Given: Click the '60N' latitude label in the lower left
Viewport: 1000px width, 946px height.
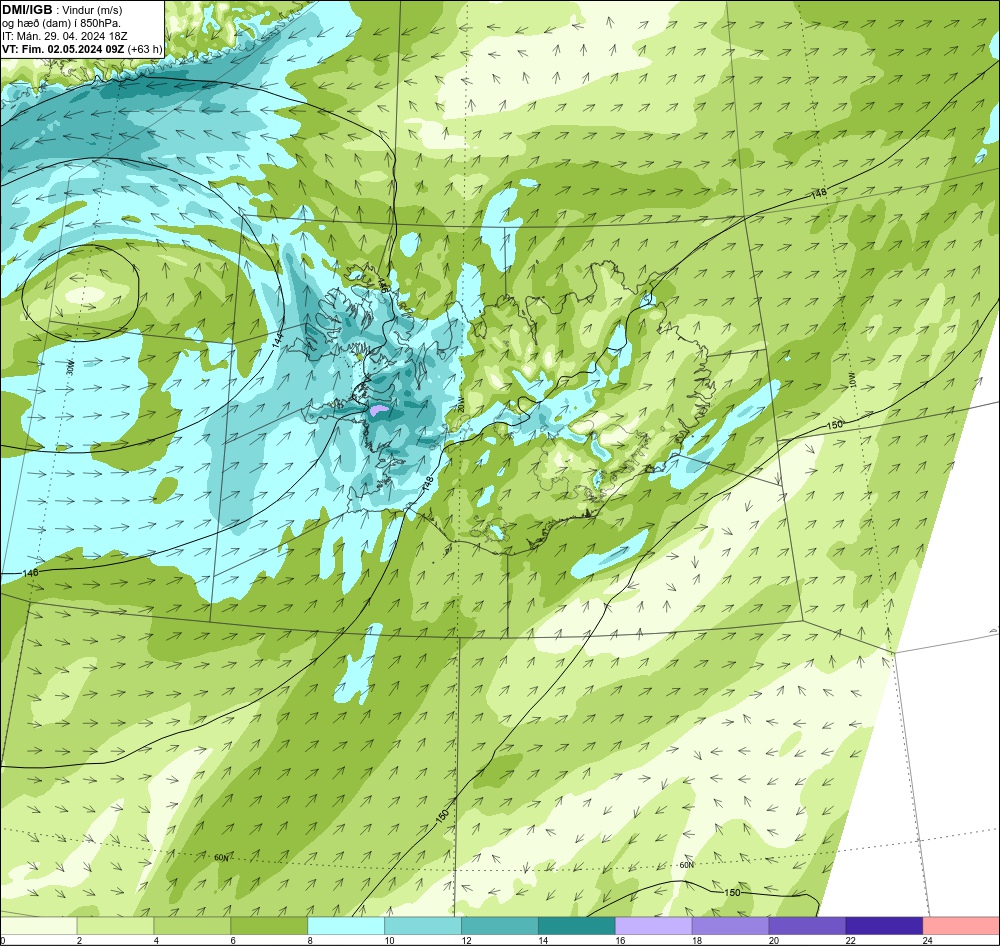Looking at the screenshot, I should (221, 858).
